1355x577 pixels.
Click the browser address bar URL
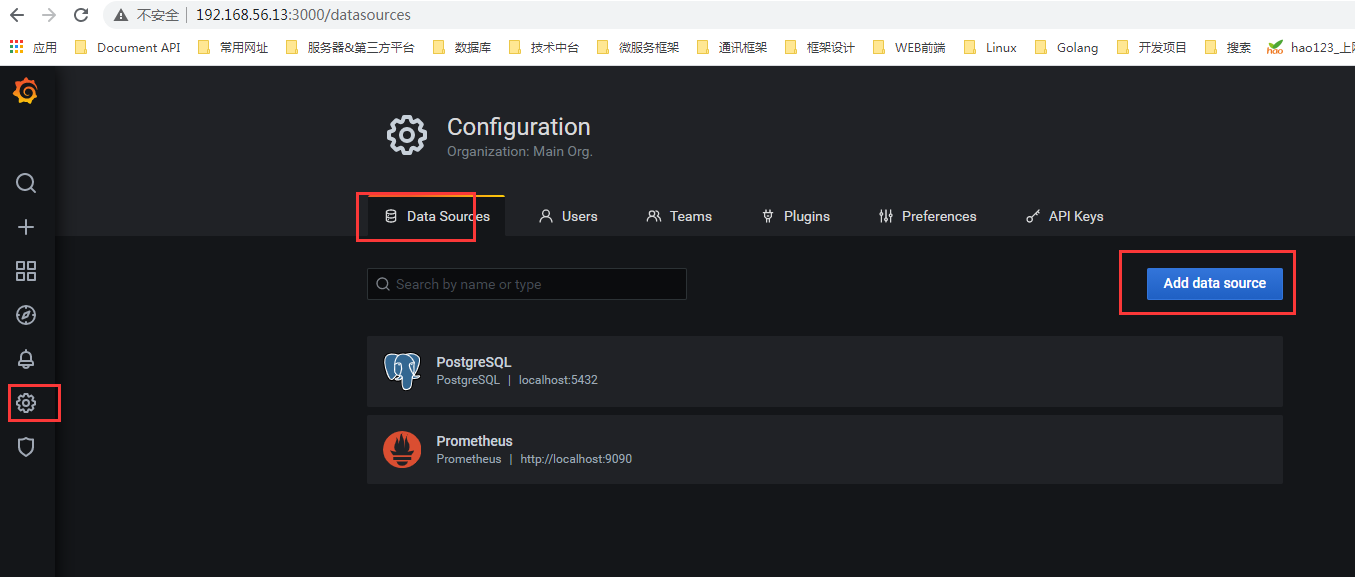(x=303, y=15)
